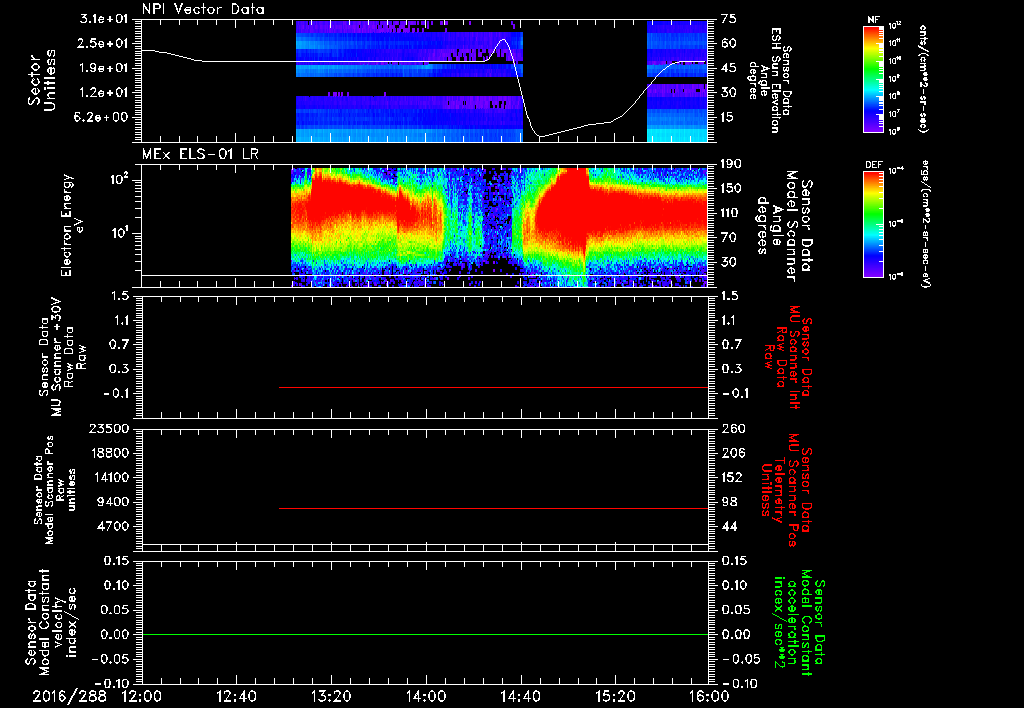Select the 'MEx ELS-01 LR' panel title
This screenshot has height=708, width=1024.
pos(200,154)
